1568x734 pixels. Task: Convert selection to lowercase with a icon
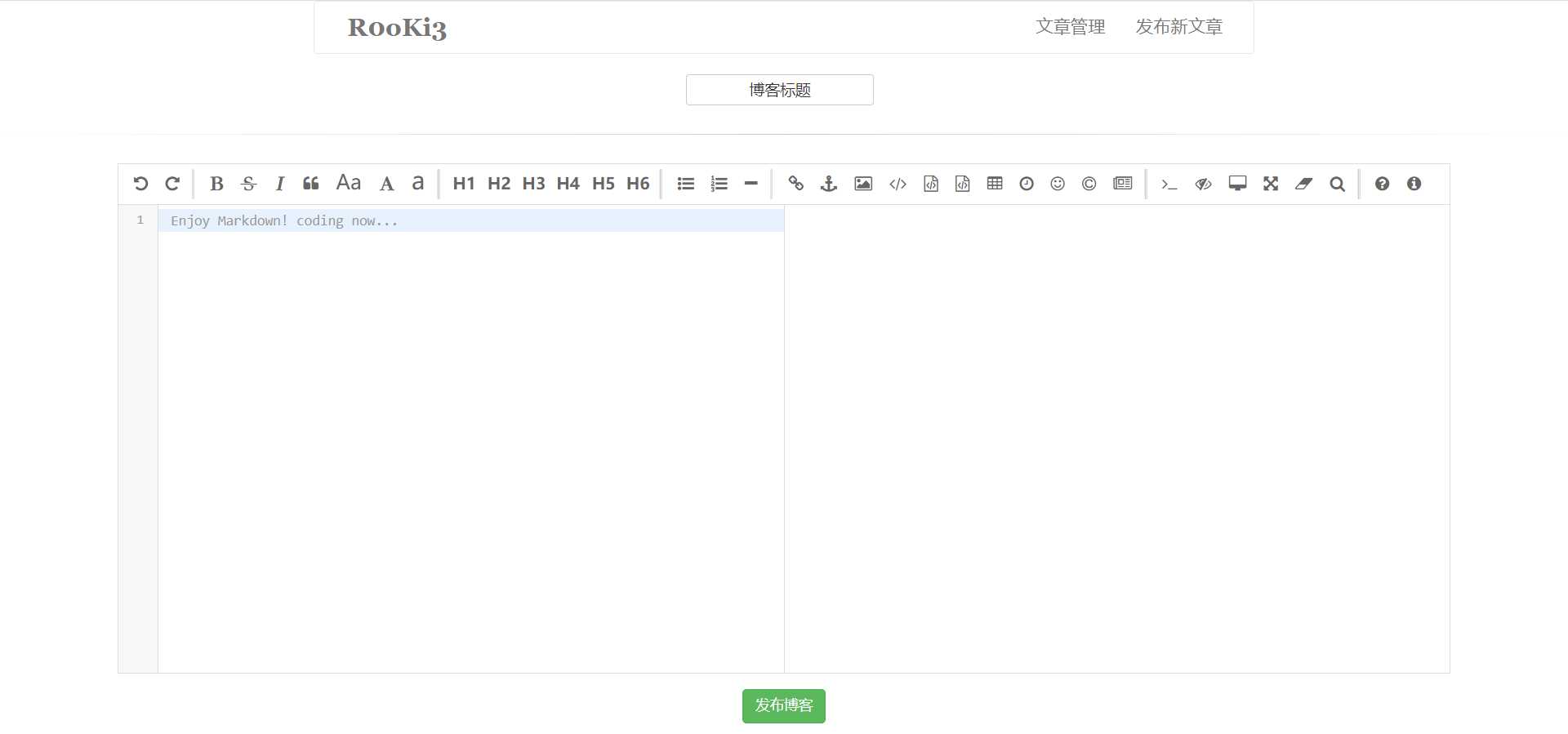pyautogui.click(x=418, y=183)
